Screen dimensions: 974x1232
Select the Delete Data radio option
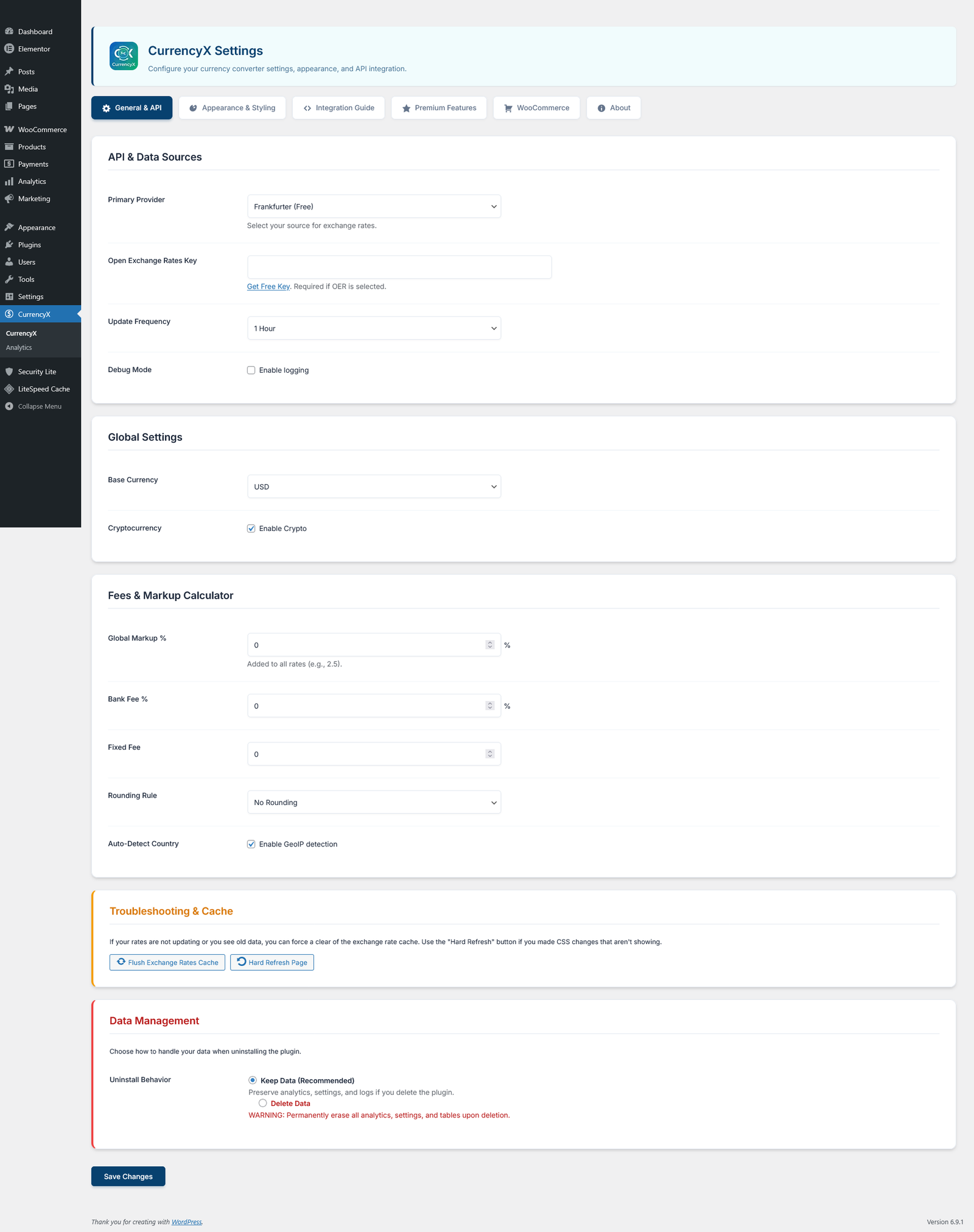[262, 1103]
